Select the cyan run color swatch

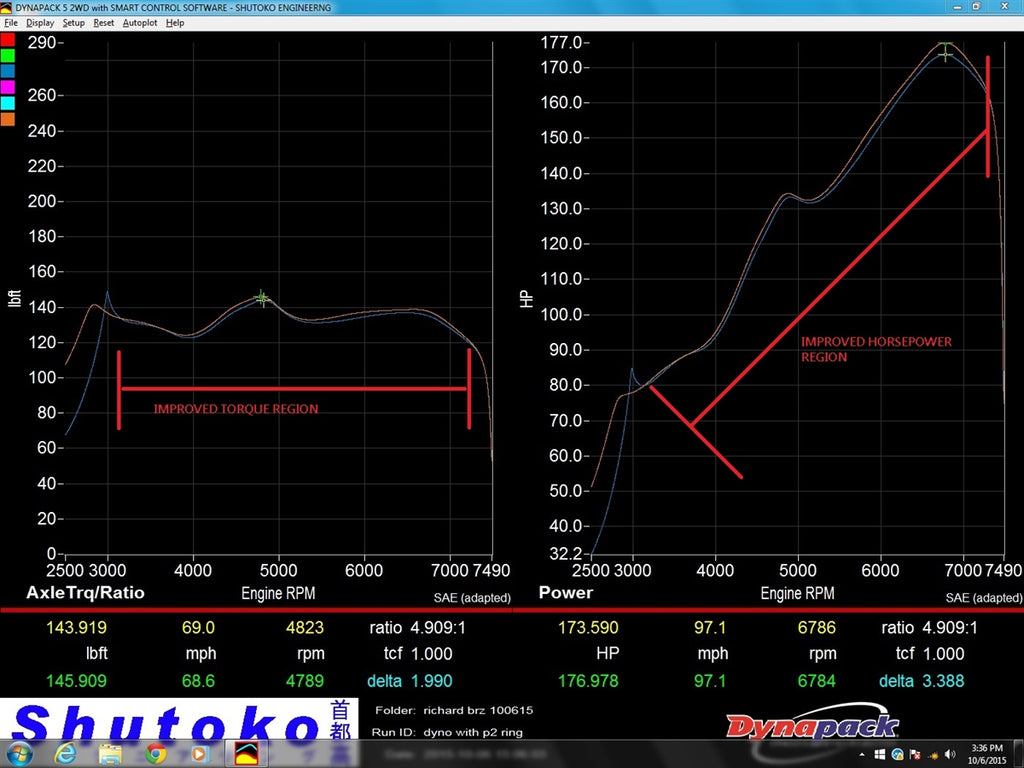pos(7,103)
